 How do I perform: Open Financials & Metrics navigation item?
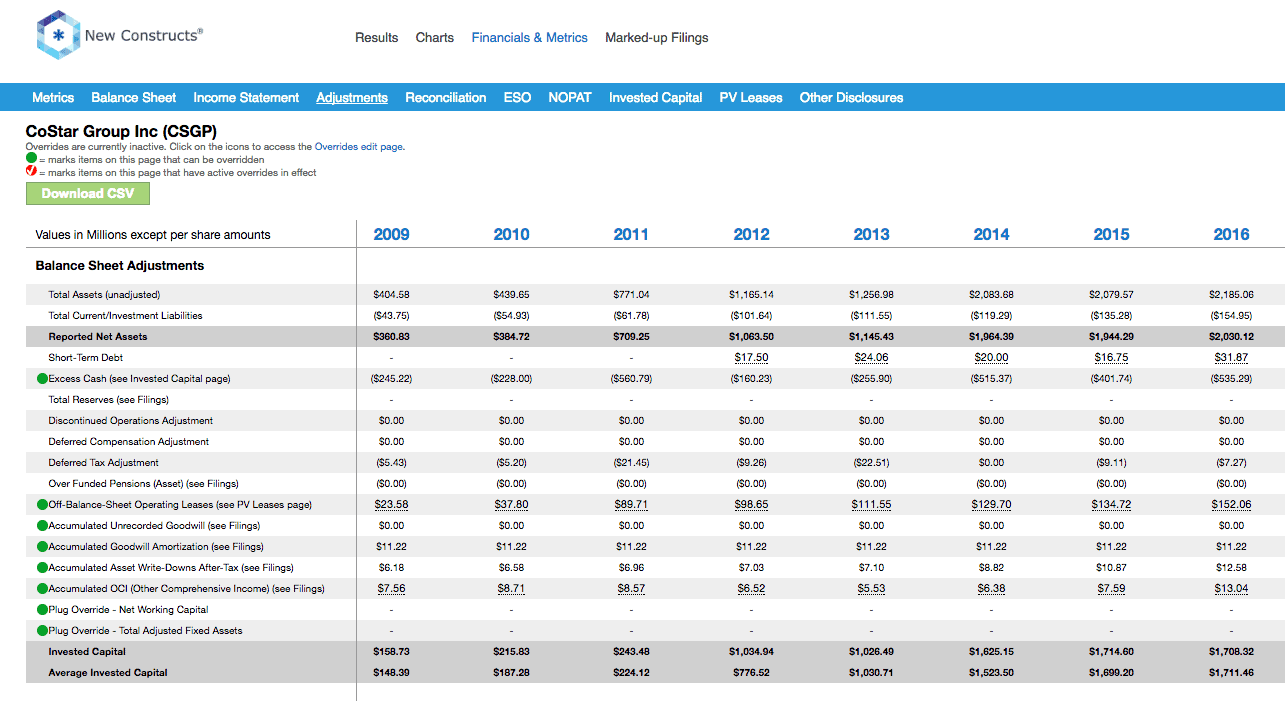pos(530,38)
